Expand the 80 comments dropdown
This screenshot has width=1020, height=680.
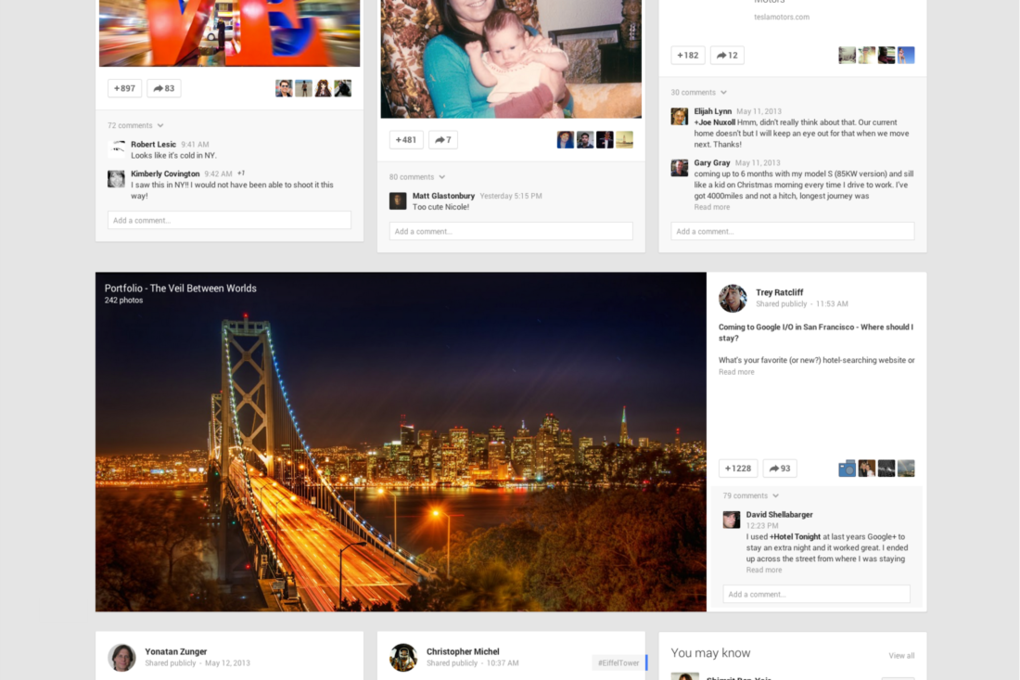418,177
